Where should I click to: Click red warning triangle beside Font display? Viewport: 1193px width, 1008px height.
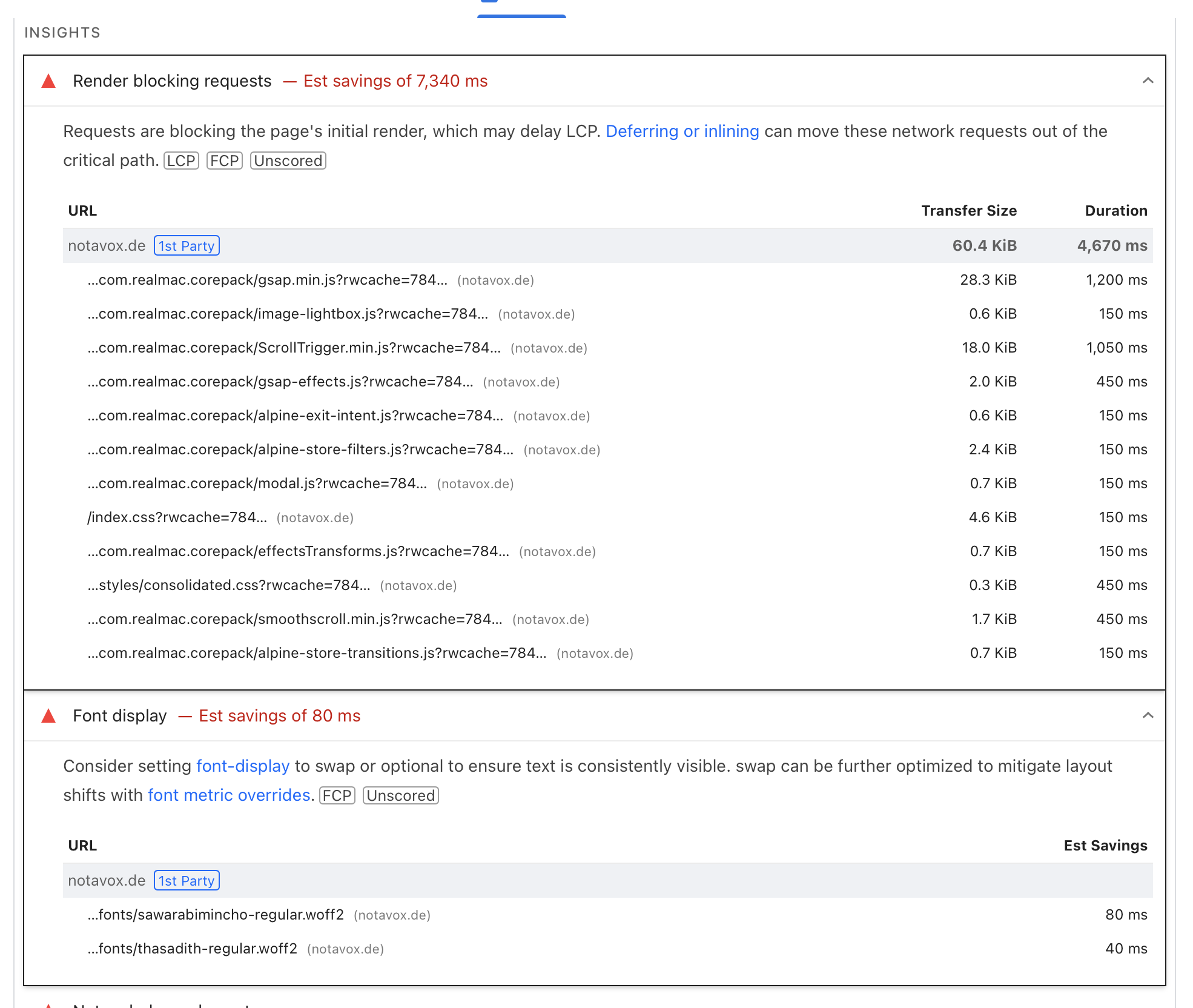pyautogui.click(x=48, y=716)
